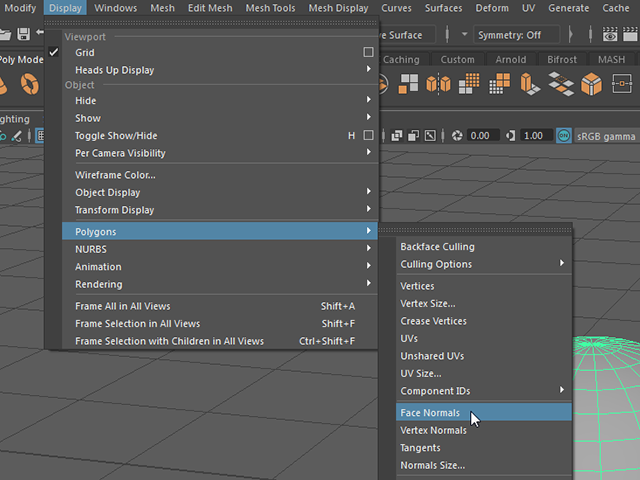Click the save scene floppy disk icon
The image size is (640, 480).
[x=23, y=34]
